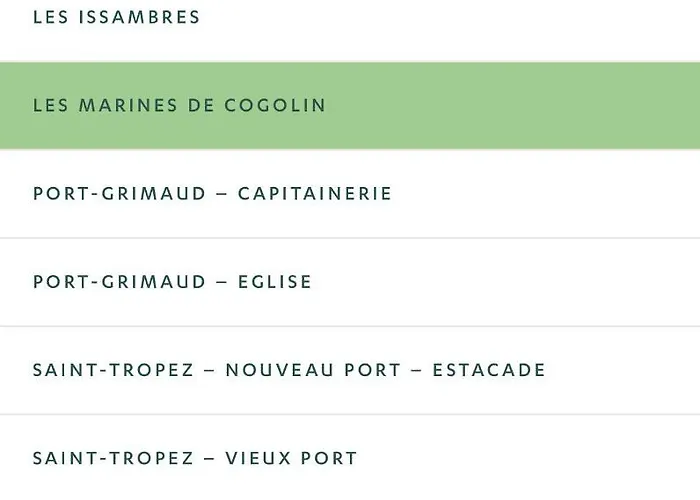Select the last Saint-Tropez item shown
700x500 pixels.
[x=350, y=458]
